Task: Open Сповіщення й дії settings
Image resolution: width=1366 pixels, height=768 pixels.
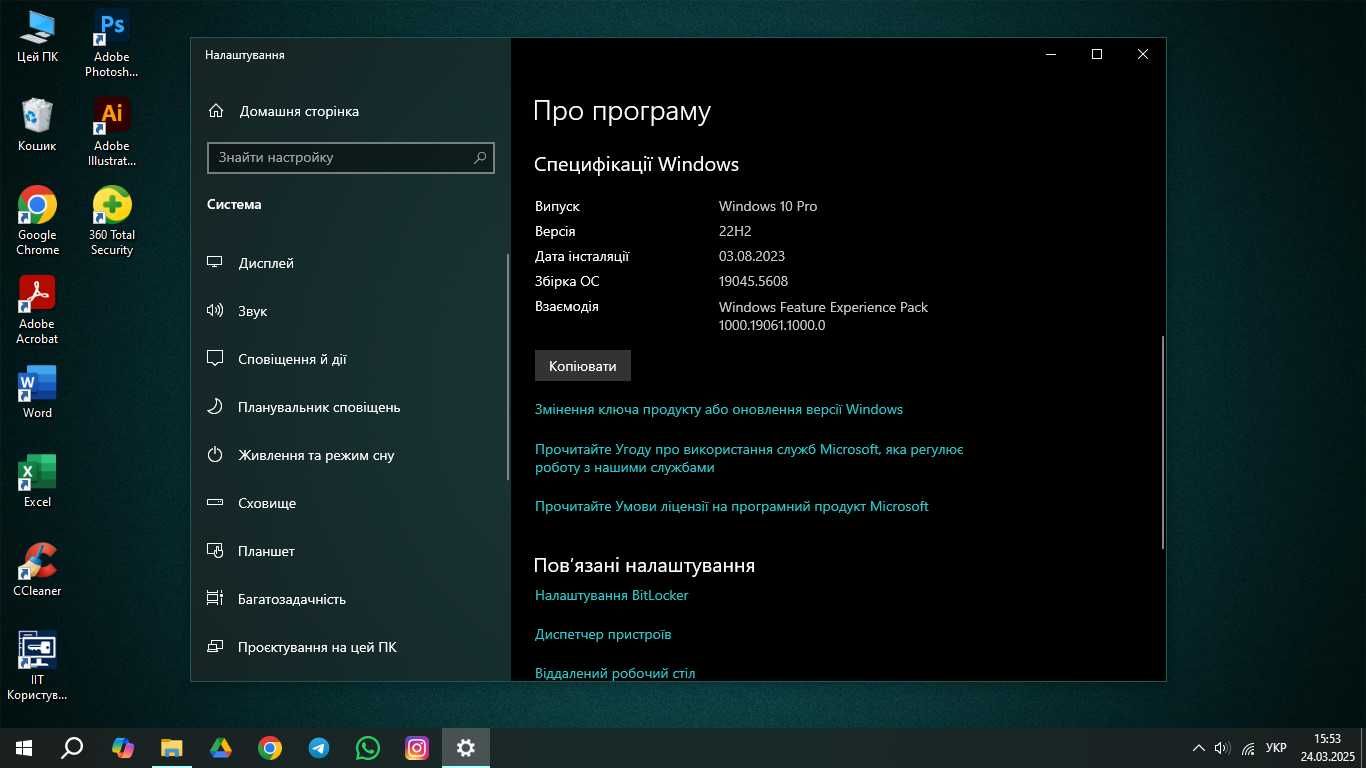Action: pyautogui.click(x=350, y=359)
